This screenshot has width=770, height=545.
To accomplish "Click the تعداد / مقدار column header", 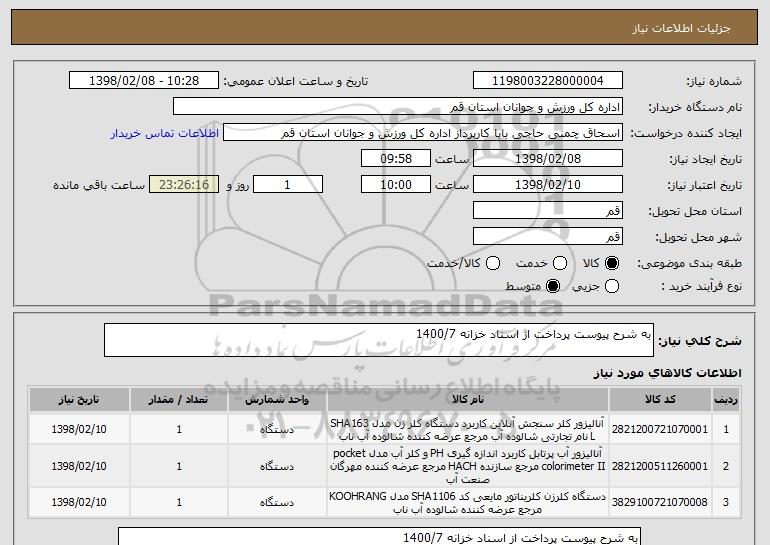I will click(x=179, y=400).
